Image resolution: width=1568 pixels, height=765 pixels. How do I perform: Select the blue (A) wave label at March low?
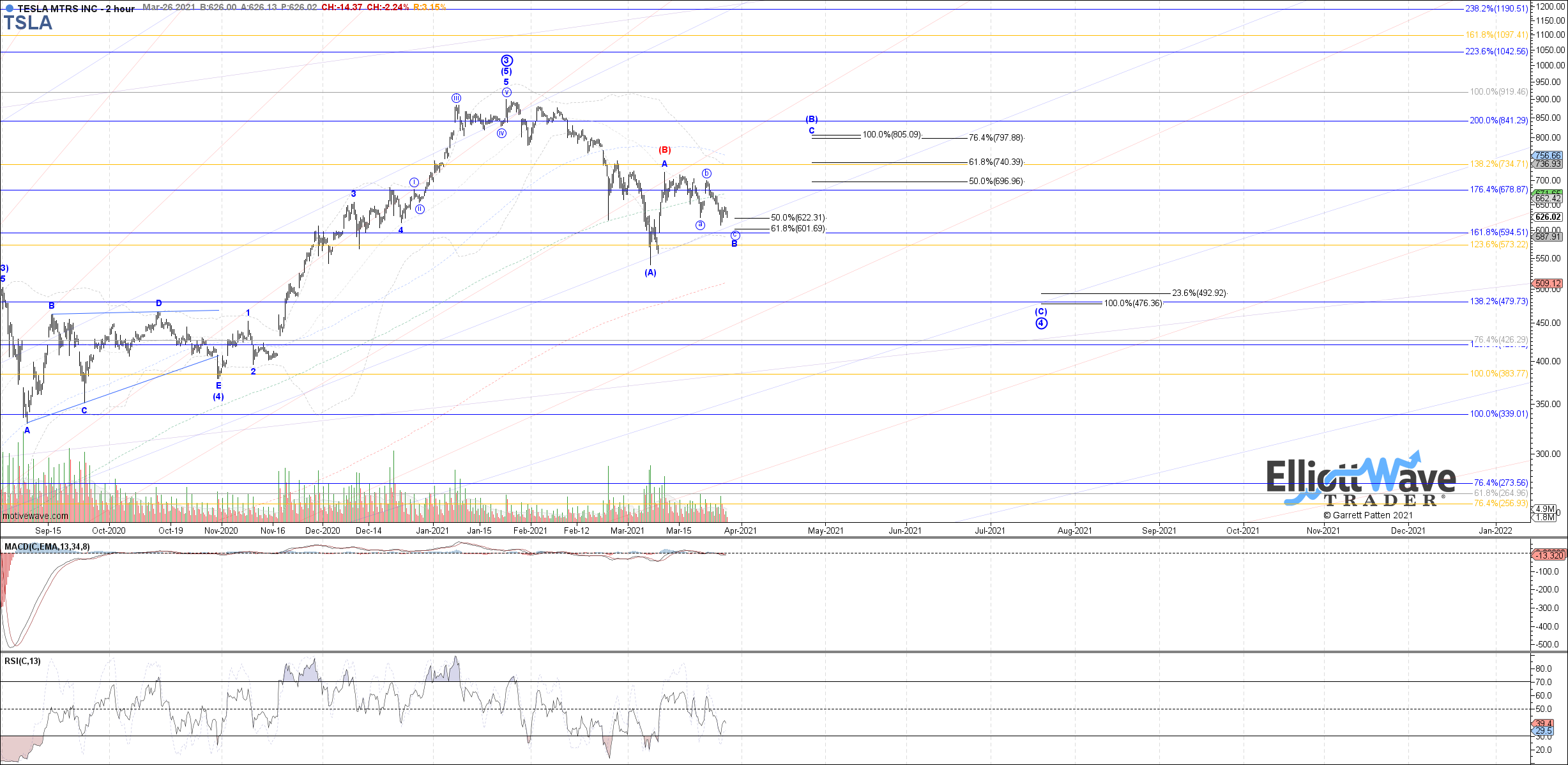(650, 273)
